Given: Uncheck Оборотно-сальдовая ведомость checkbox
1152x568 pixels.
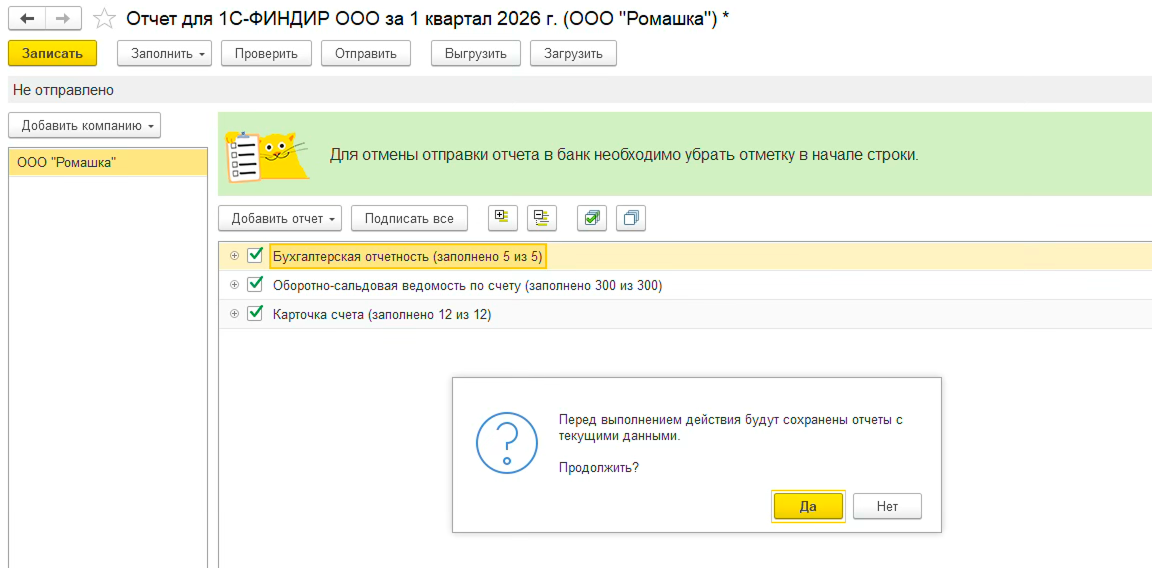Looking at the screenshot, I should click(x=255, y=284).
